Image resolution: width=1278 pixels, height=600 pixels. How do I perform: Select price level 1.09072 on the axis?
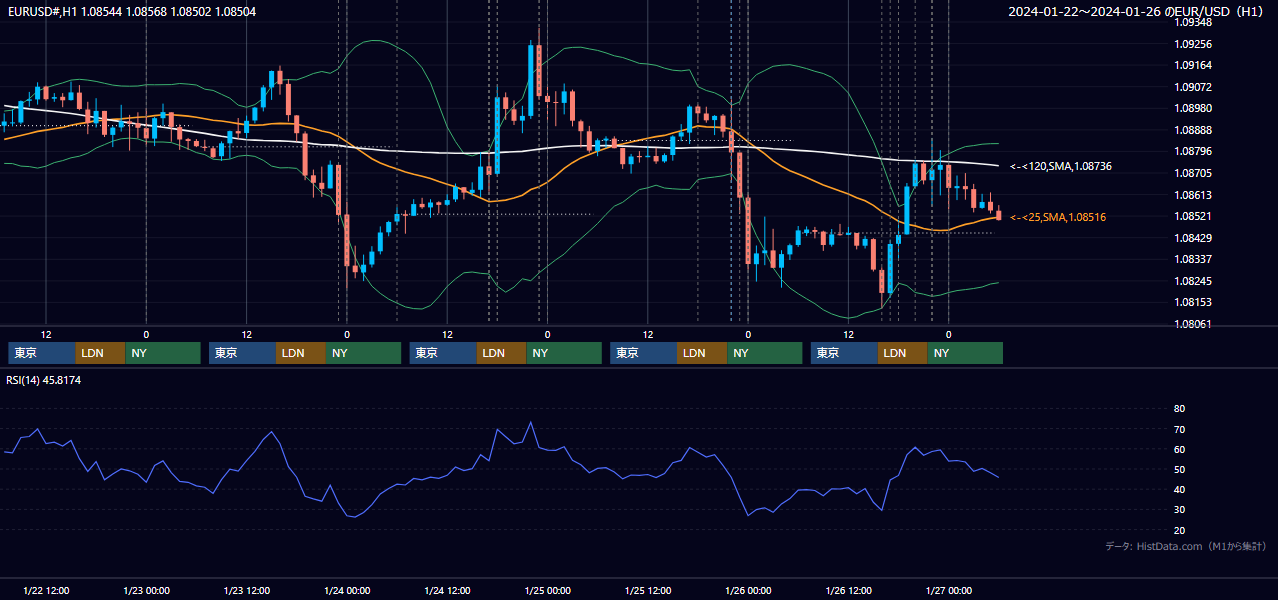point(1193,87)
